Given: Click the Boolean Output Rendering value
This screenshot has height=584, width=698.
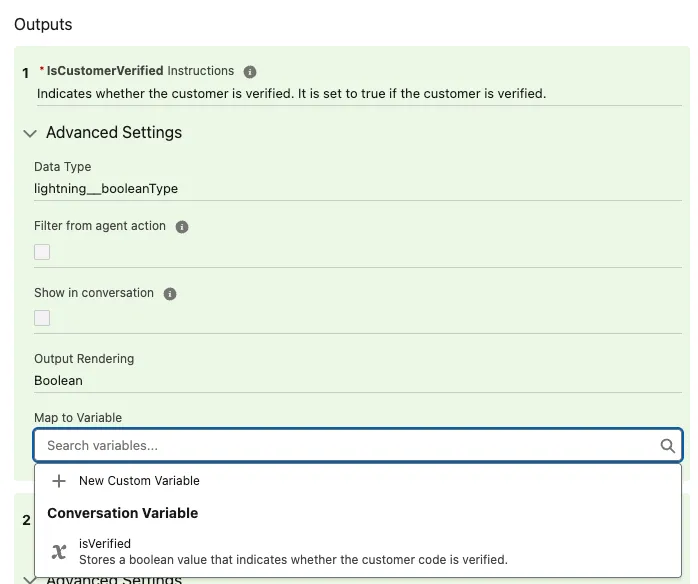Looking at the screenshot, I should (58, 381).
